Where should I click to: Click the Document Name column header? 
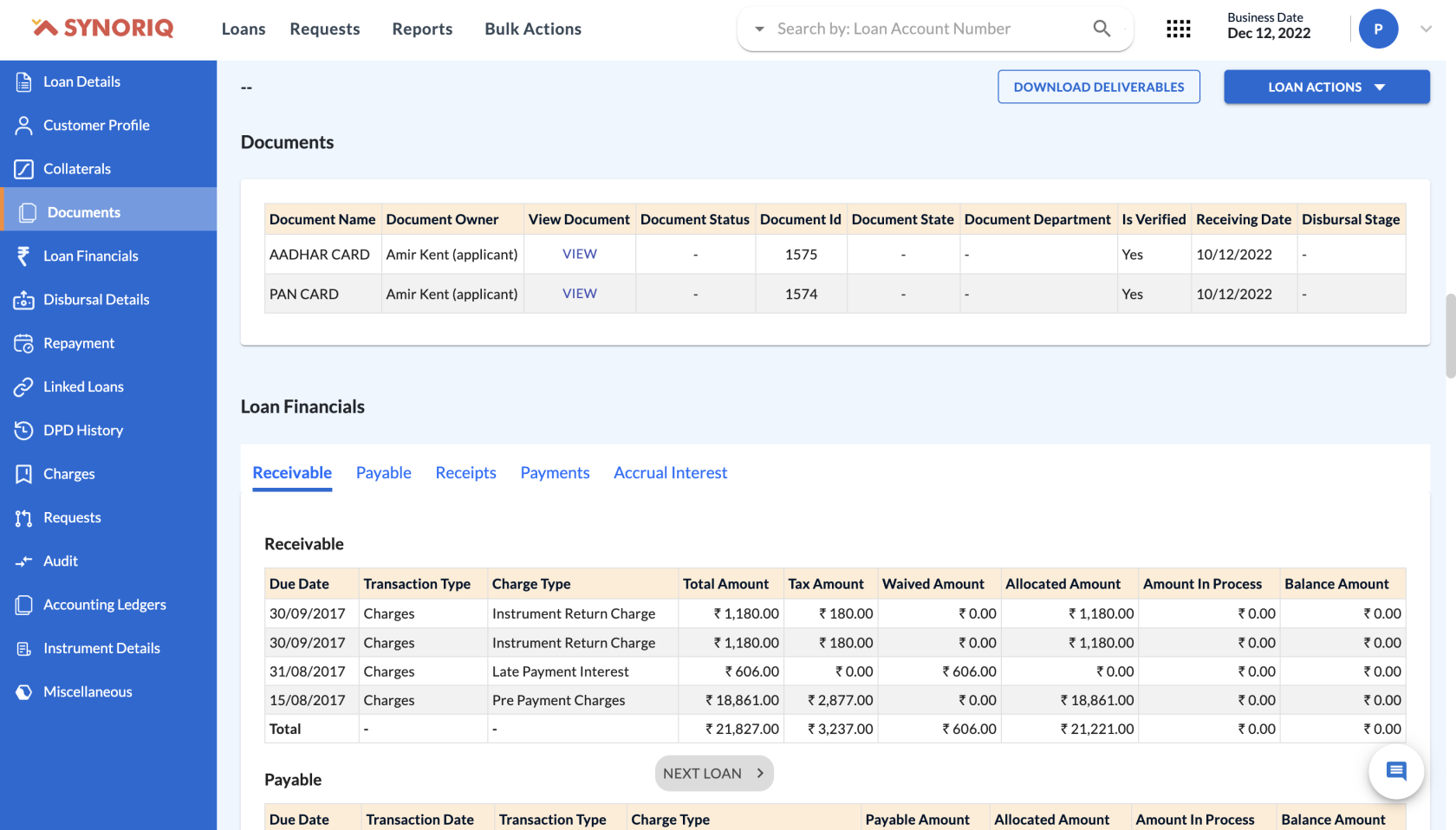pos(322,219)
